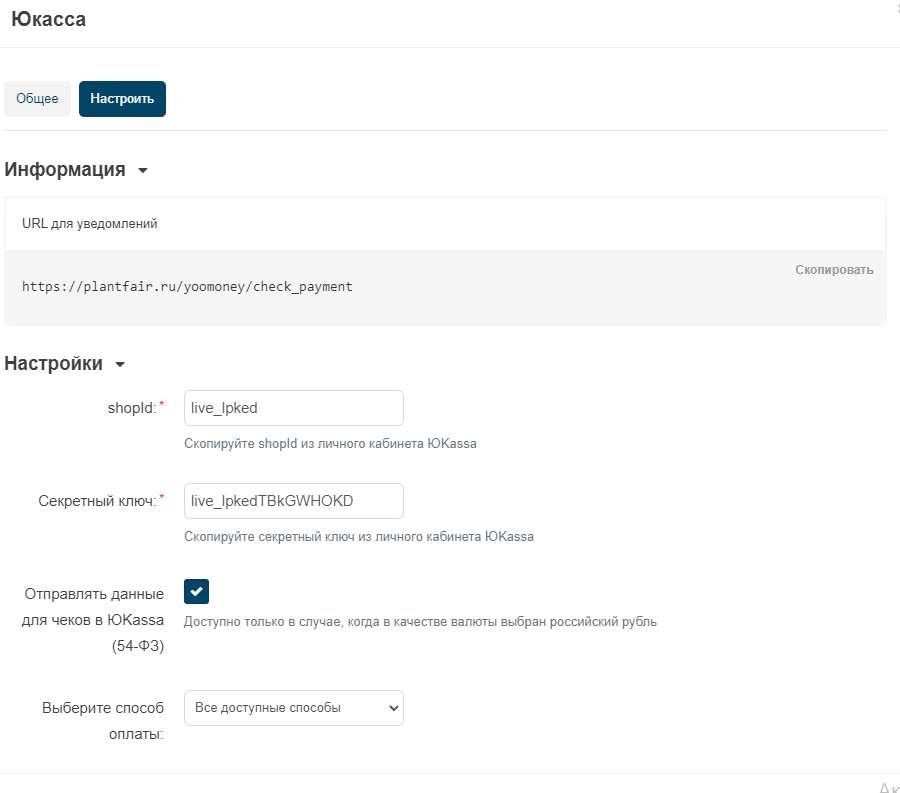
Task: Click the Настройки section heading
Action: point(53,364)
